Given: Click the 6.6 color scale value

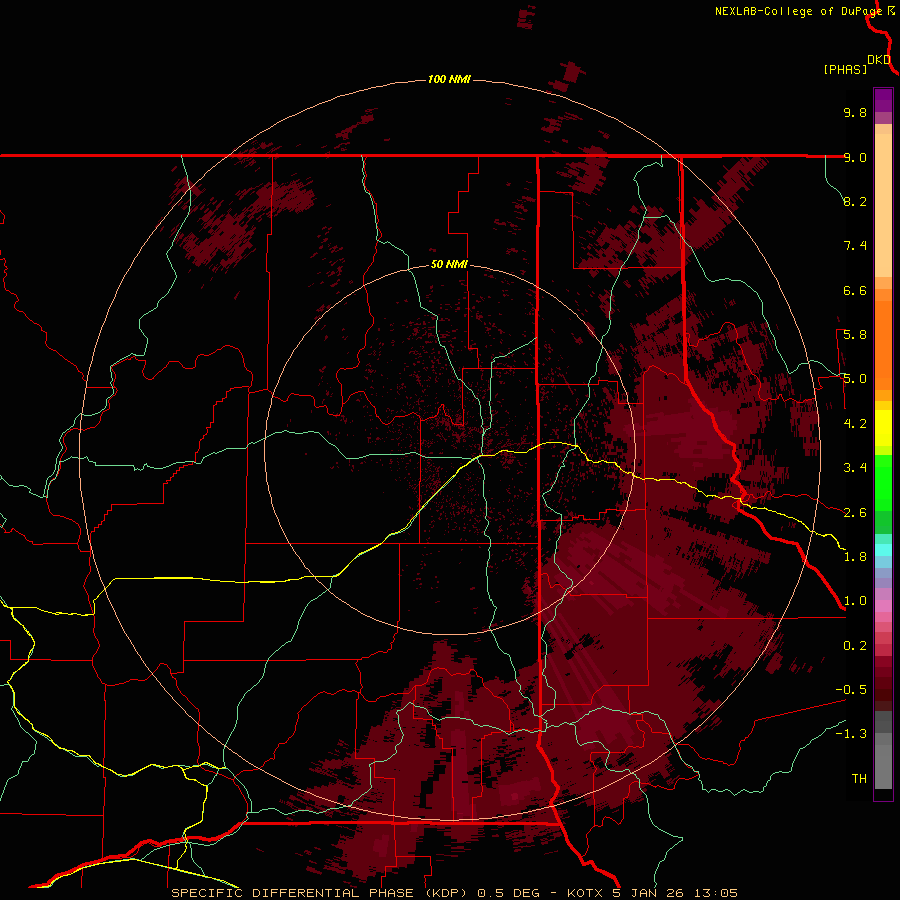Looking at the screenshot, I should pyautogui.click(x=855, y=290).
